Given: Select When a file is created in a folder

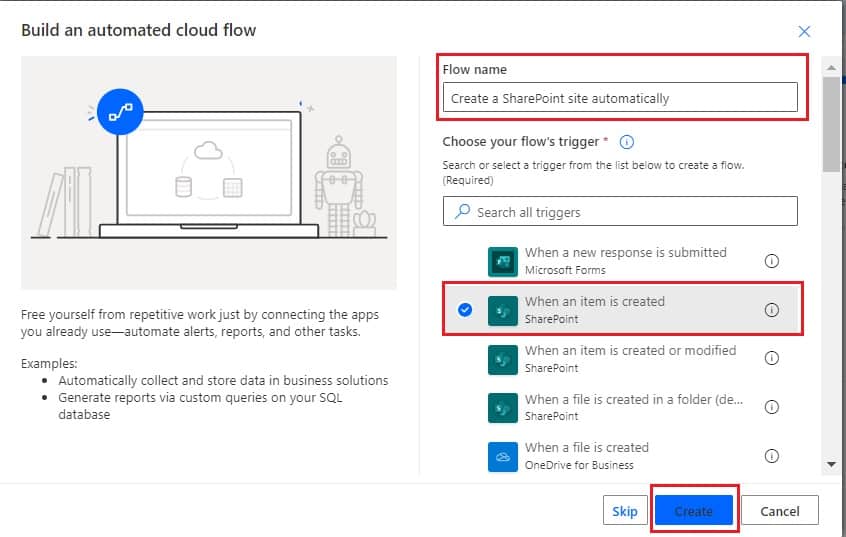Looking at the screenshot, I should coord(620,407).
